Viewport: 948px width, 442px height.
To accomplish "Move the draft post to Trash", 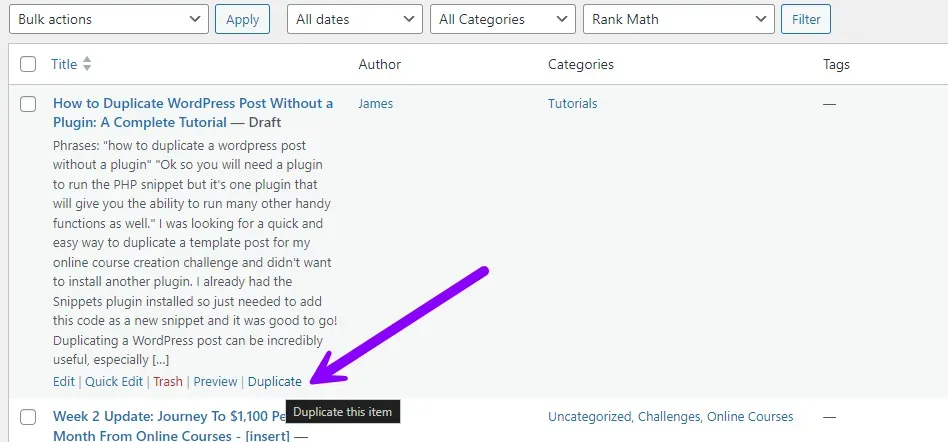I will [167, 382].
